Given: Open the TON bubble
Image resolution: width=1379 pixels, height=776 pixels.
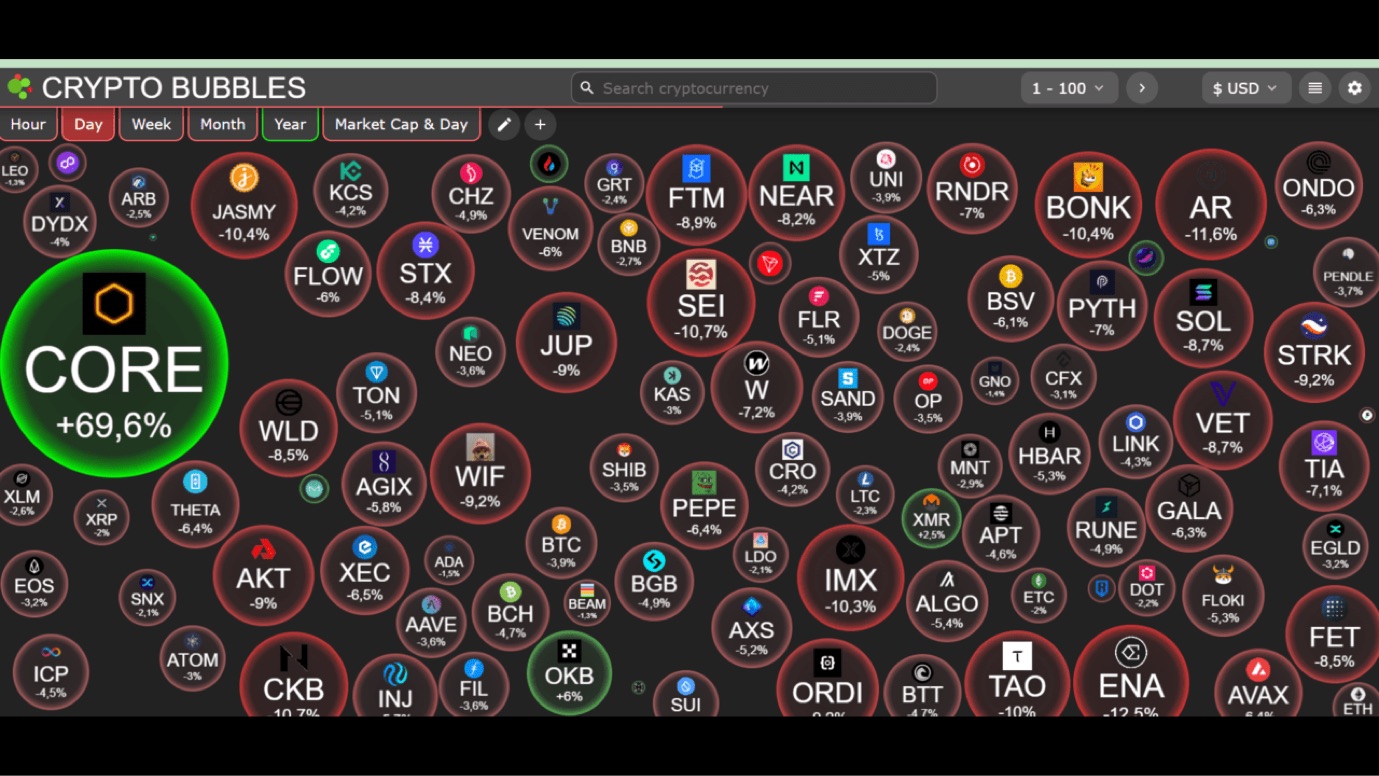Looking at the screenshot, I should (x=377, y=392).
